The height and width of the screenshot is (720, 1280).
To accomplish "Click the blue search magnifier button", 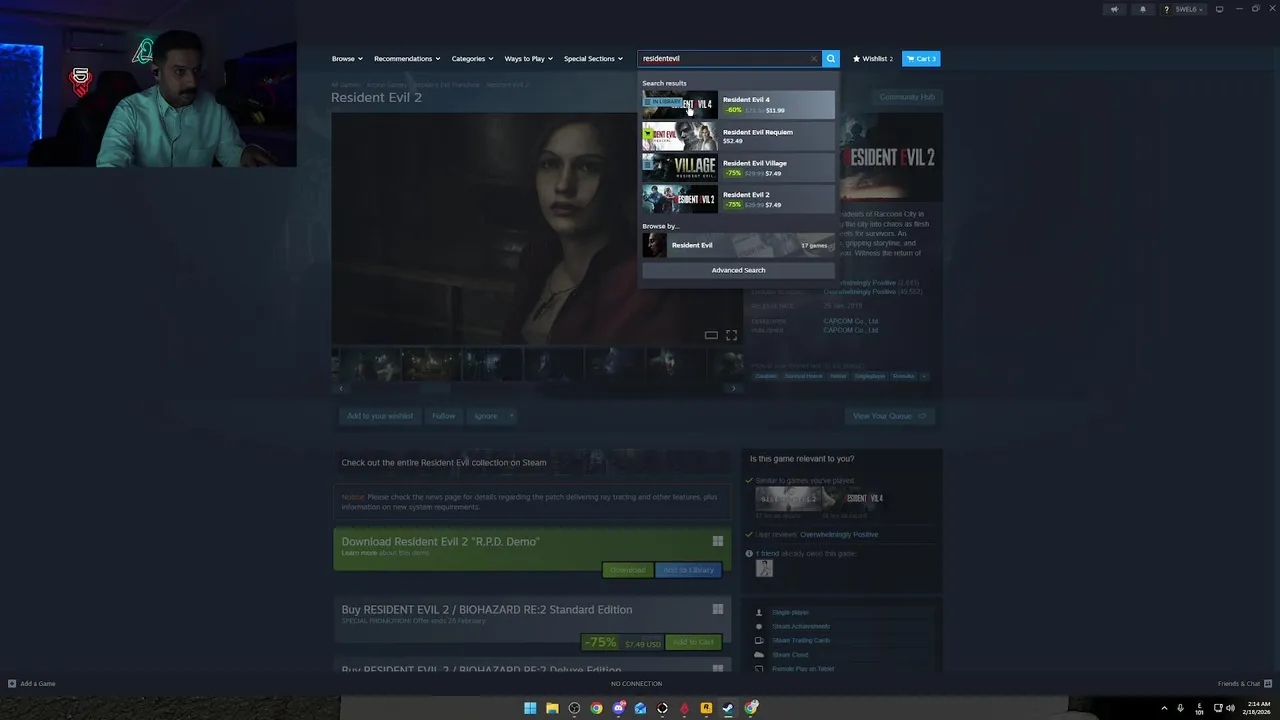I will point(831,59).
